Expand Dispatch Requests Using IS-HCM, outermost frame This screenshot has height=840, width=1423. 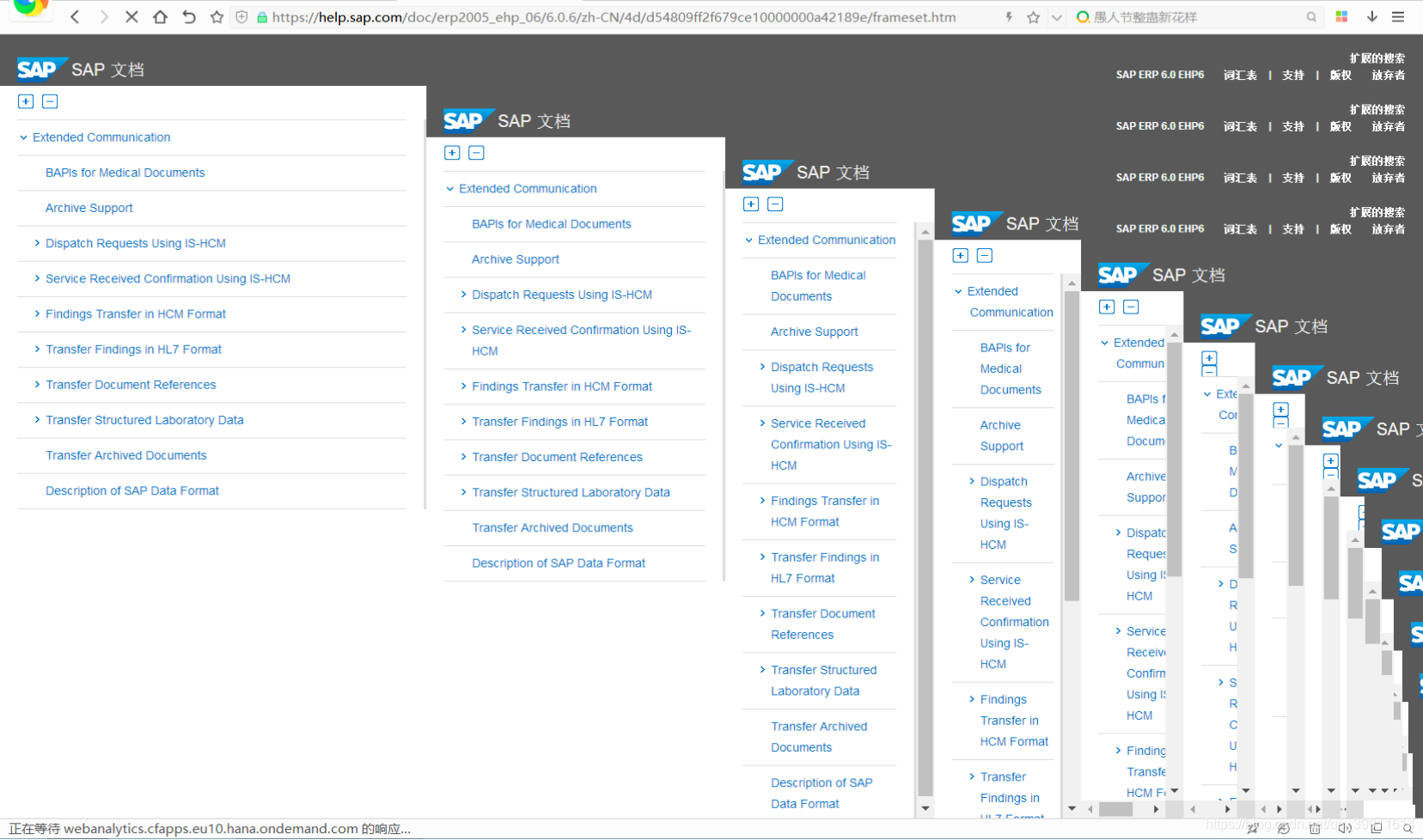[x=37, y=243]
